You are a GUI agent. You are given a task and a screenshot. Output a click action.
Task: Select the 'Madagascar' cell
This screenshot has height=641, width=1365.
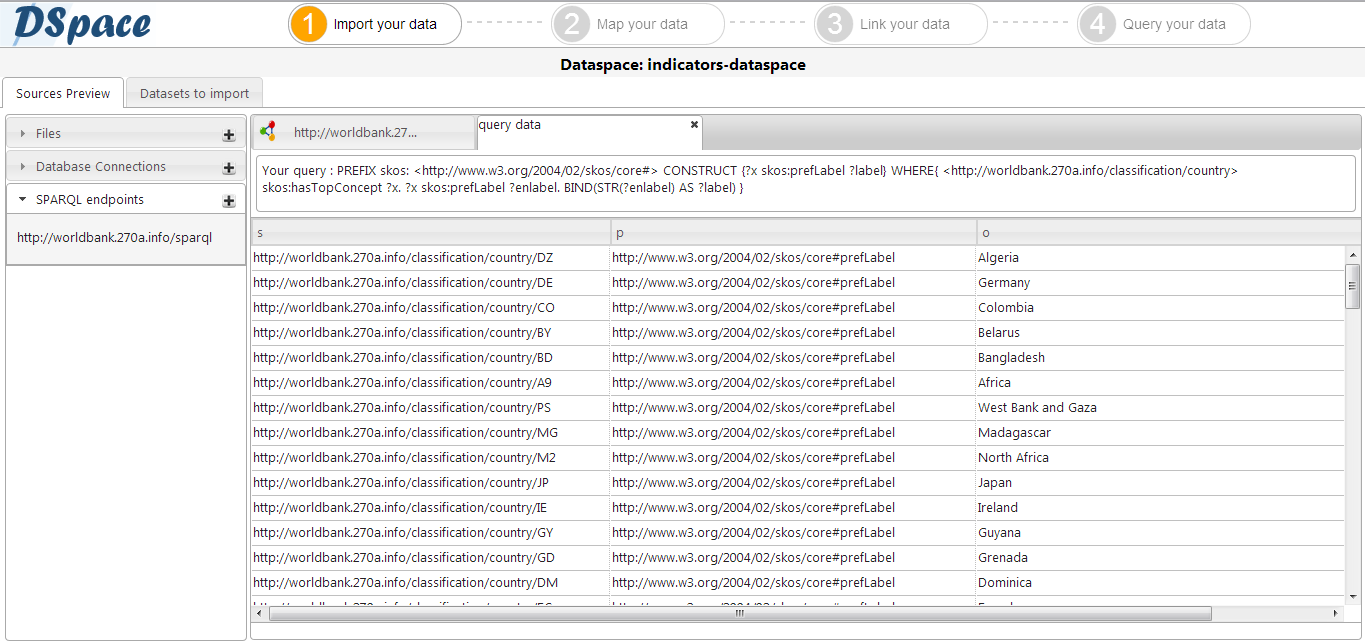[x=1160, y=433]
